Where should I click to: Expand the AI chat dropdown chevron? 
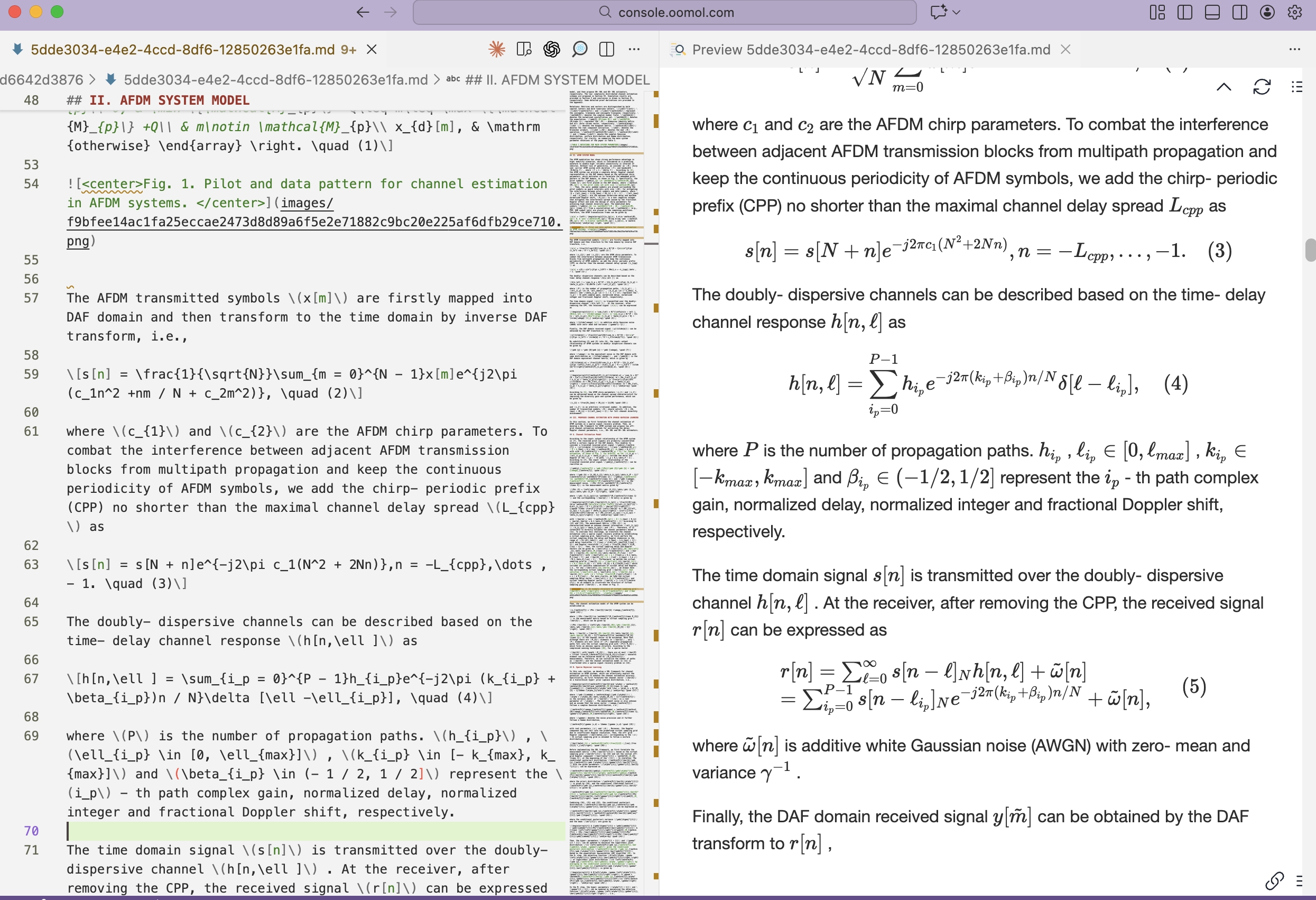click(x=957, y=12)
